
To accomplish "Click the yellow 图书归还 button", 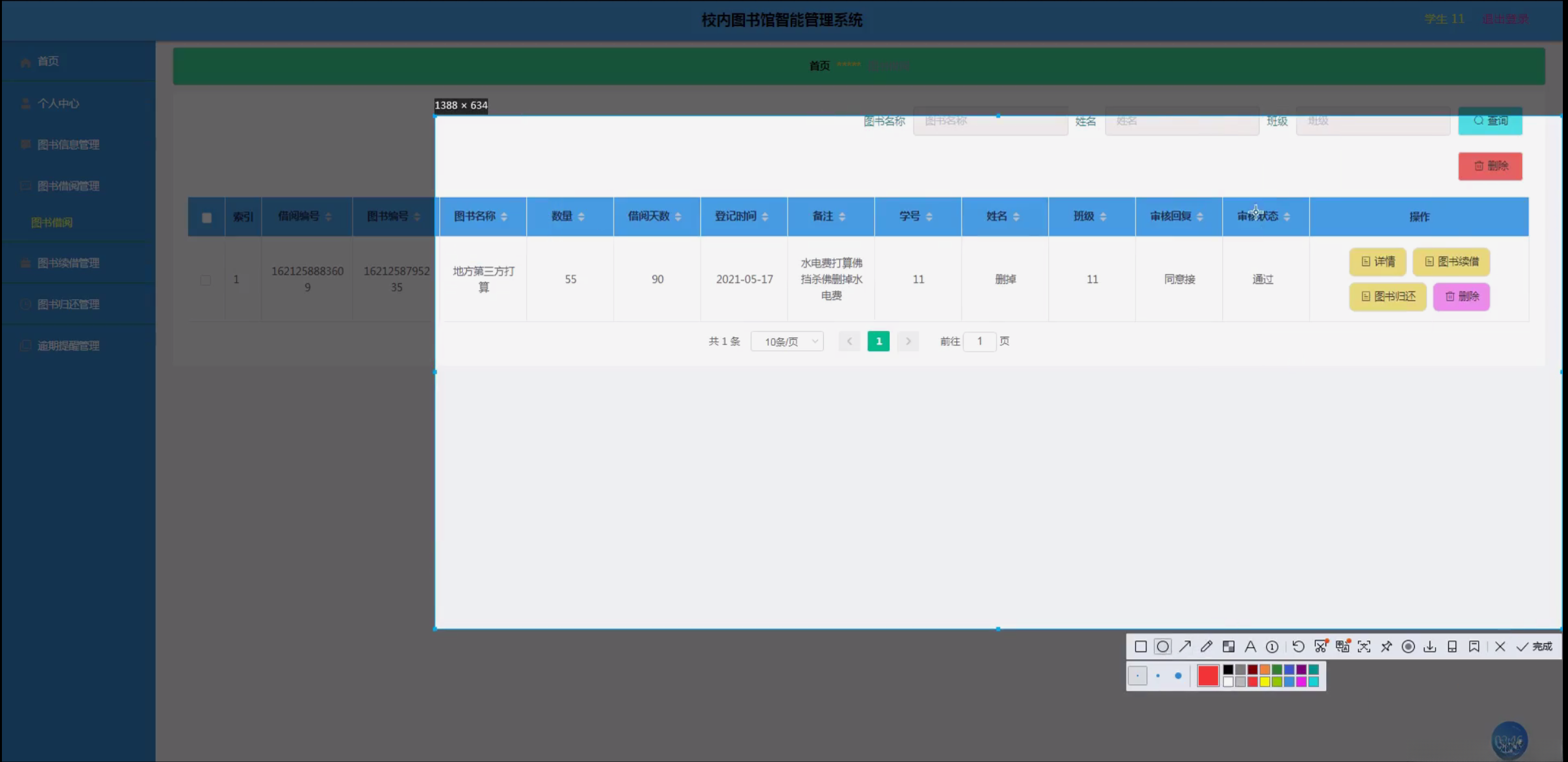I will point(1388,297).
